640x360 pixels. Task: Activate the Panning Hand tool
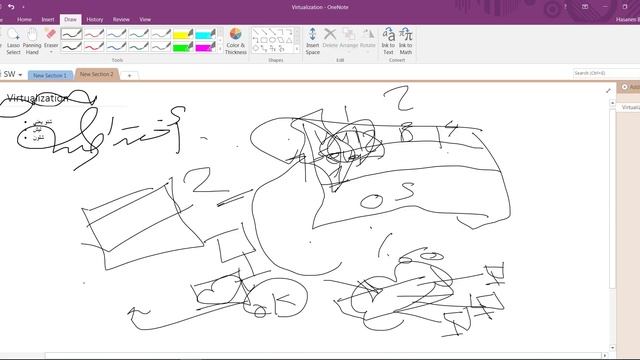32,41
